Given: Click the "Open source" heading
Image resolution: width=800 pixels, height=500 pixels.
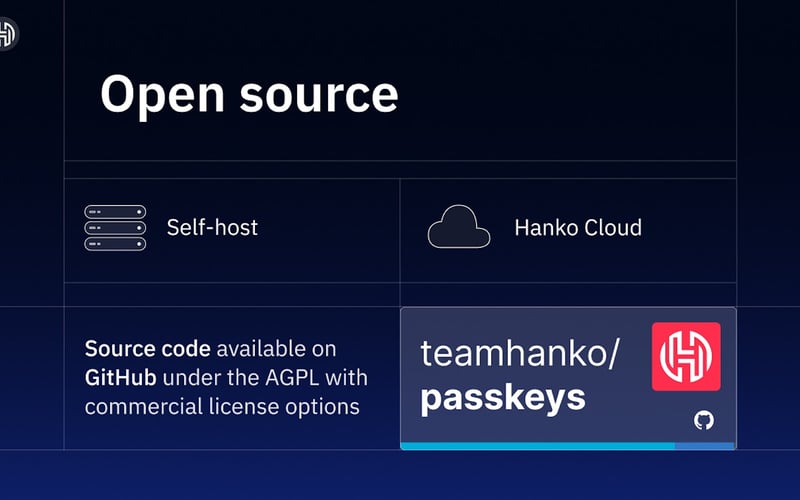Looking at the screenshot, I should [x=249, y=95].
